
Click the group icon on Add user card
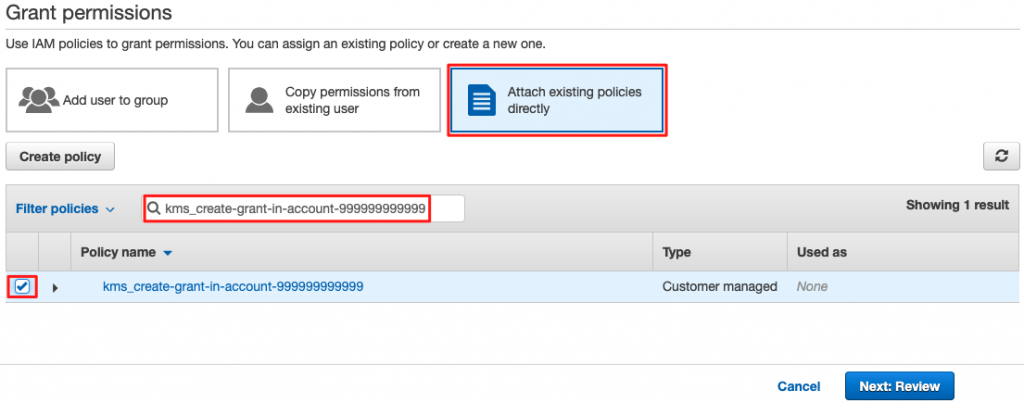[39, 100]
